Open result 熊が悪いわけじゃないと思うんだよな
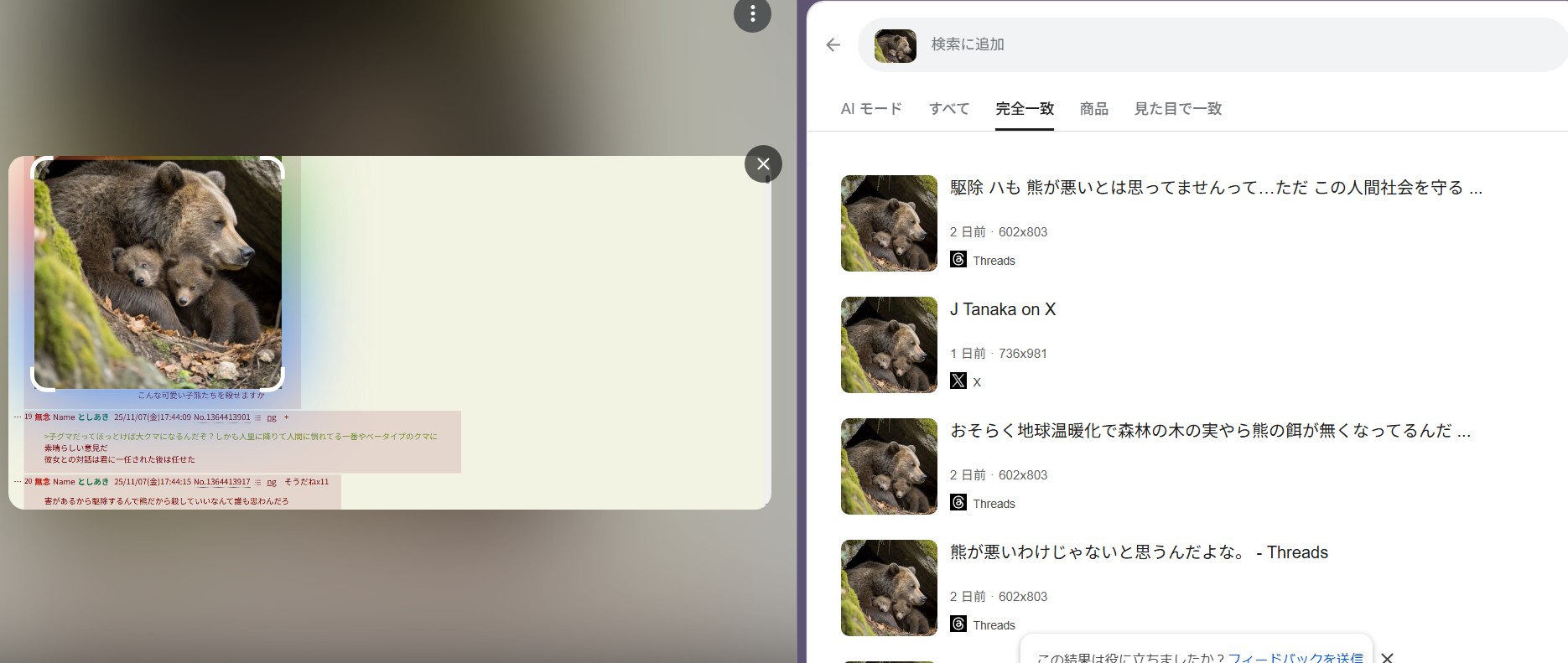Image resolution: width=1568 pixels, height=663 pixels. 1139,552
